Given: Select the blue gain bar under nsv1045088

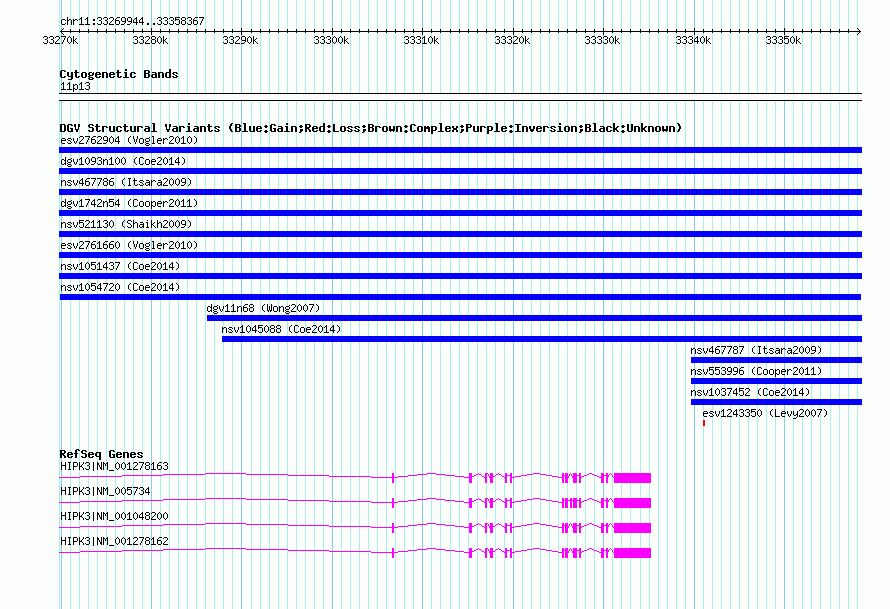Looking at the screenshot, I should click(542, 339).
